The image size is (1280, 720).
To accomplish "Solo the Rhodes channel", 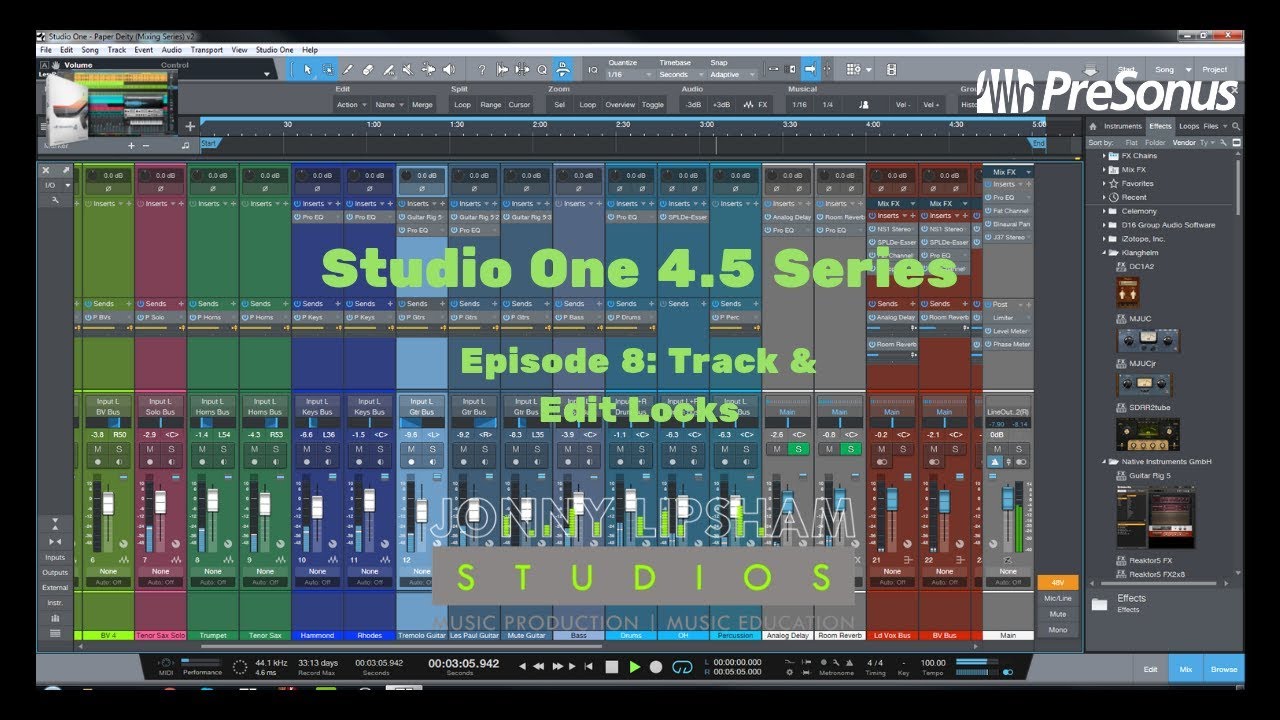I will (380, 450).
